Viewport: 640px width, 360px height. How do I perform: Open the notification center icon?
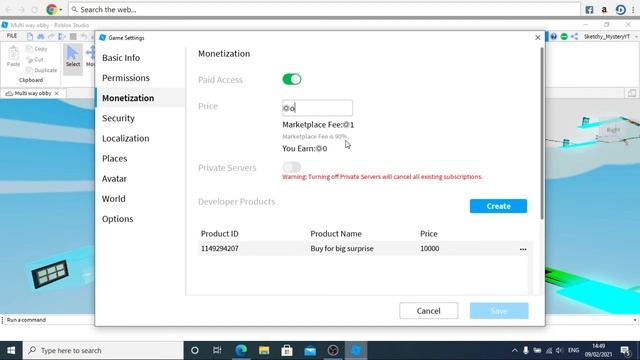click(625, 350)
